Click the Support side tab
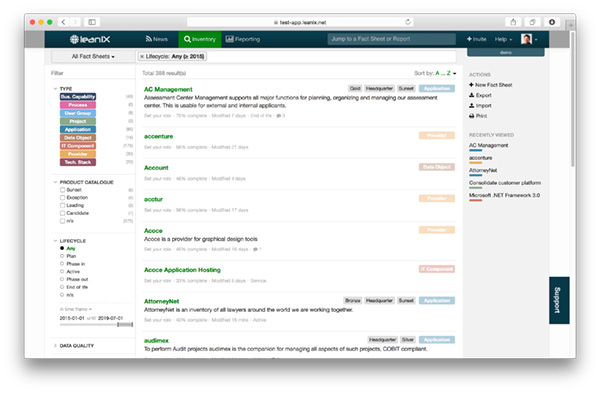The height and width of the screenshot is (393, 600). [x=559, y=300]
